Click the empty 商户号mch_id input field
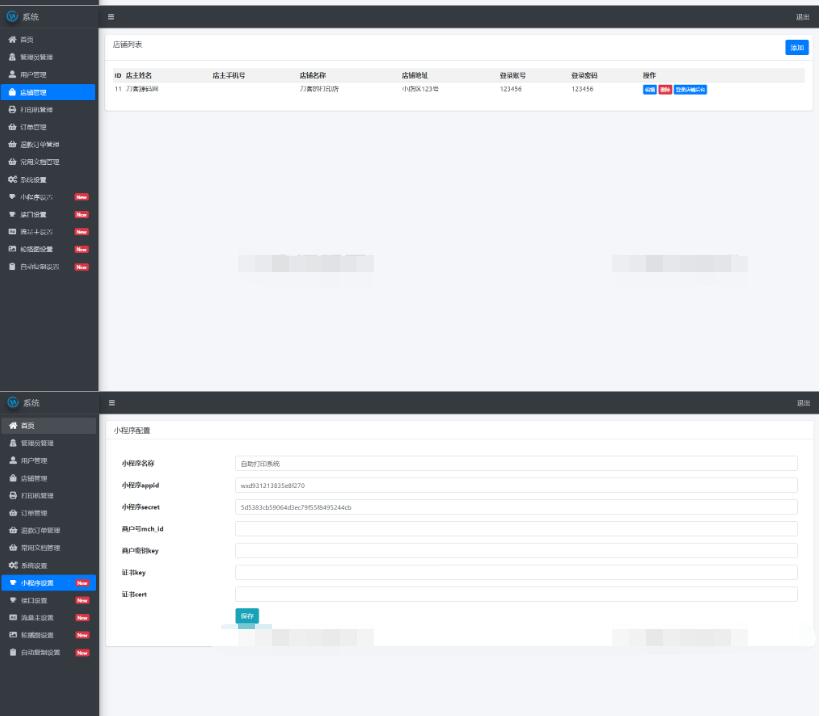Image resolution: width=830 pixels, height=716 pixels. [x=516, y=529]
